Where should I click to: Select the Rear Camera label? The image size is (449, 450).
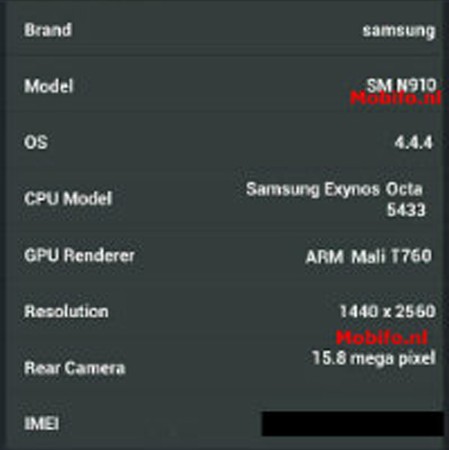point(75,368)
